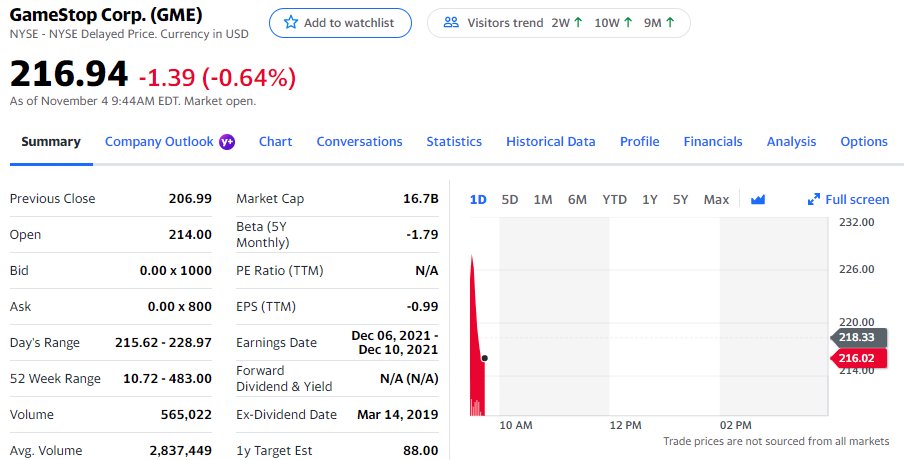Click the 9M upward trend arrow

670,22
